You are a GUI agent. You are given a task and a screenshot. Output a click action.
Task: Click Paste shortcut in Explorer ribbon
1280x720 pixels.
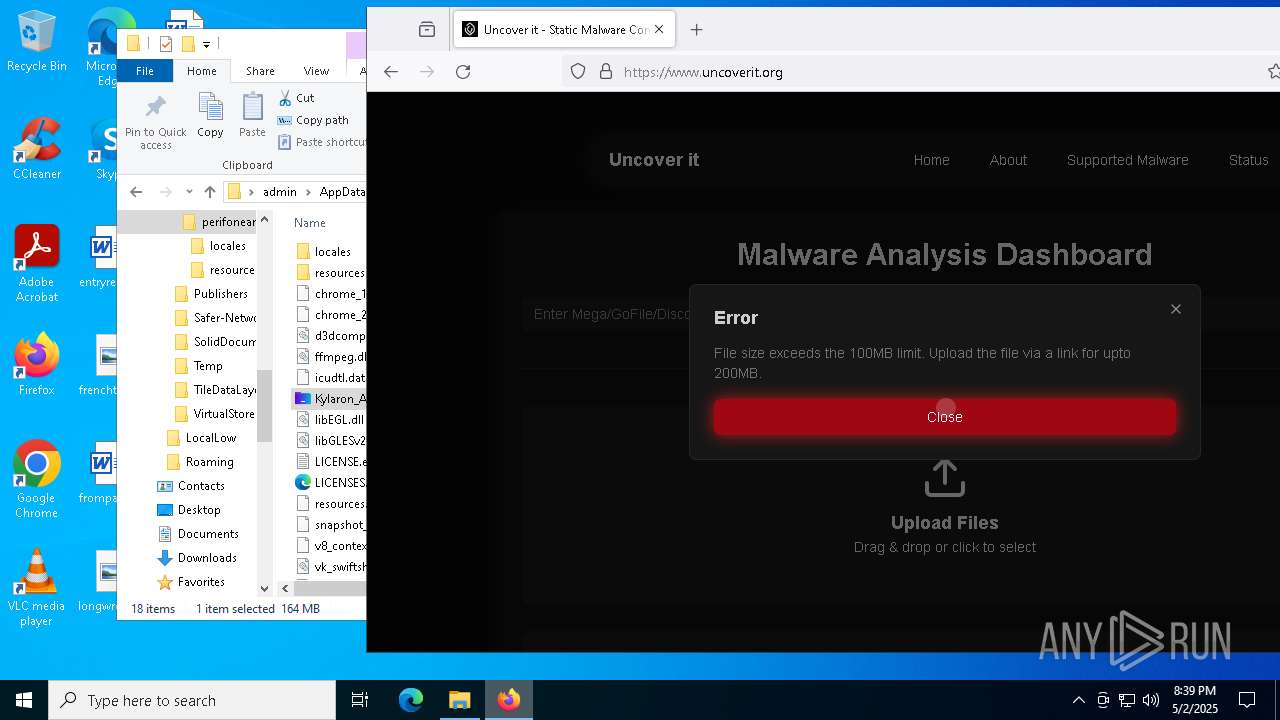point(322,142)
